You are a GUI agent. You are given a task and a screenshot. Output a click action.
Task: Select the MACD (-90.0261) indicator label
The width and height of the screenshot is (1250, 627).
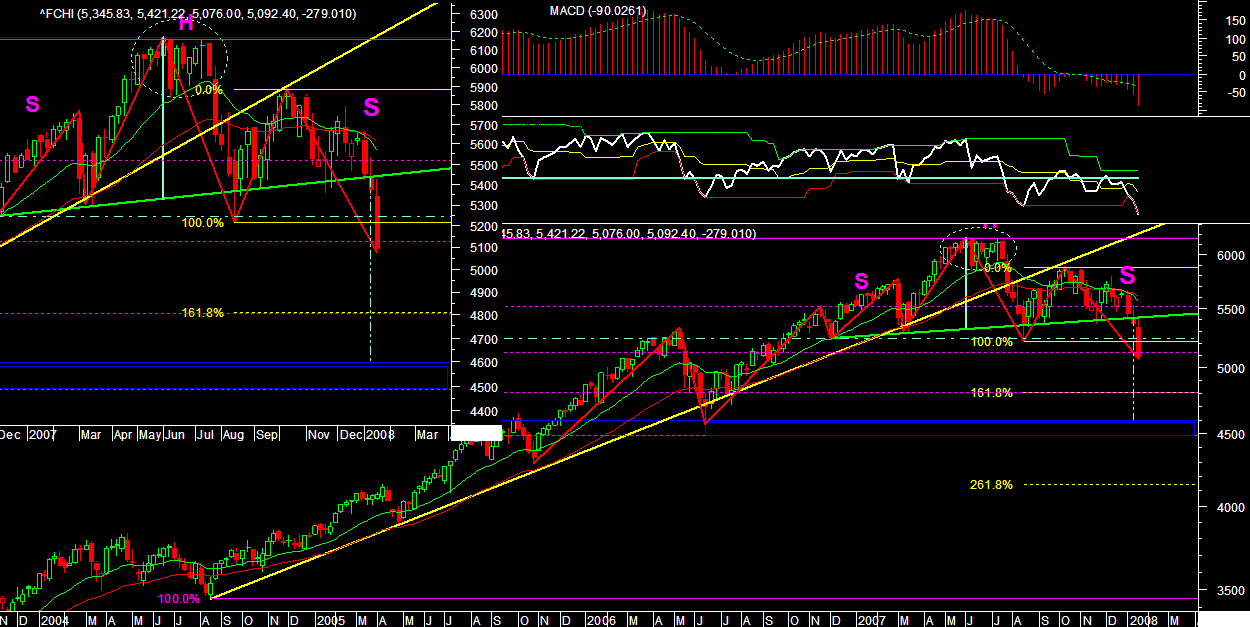[x=598, y=11]
